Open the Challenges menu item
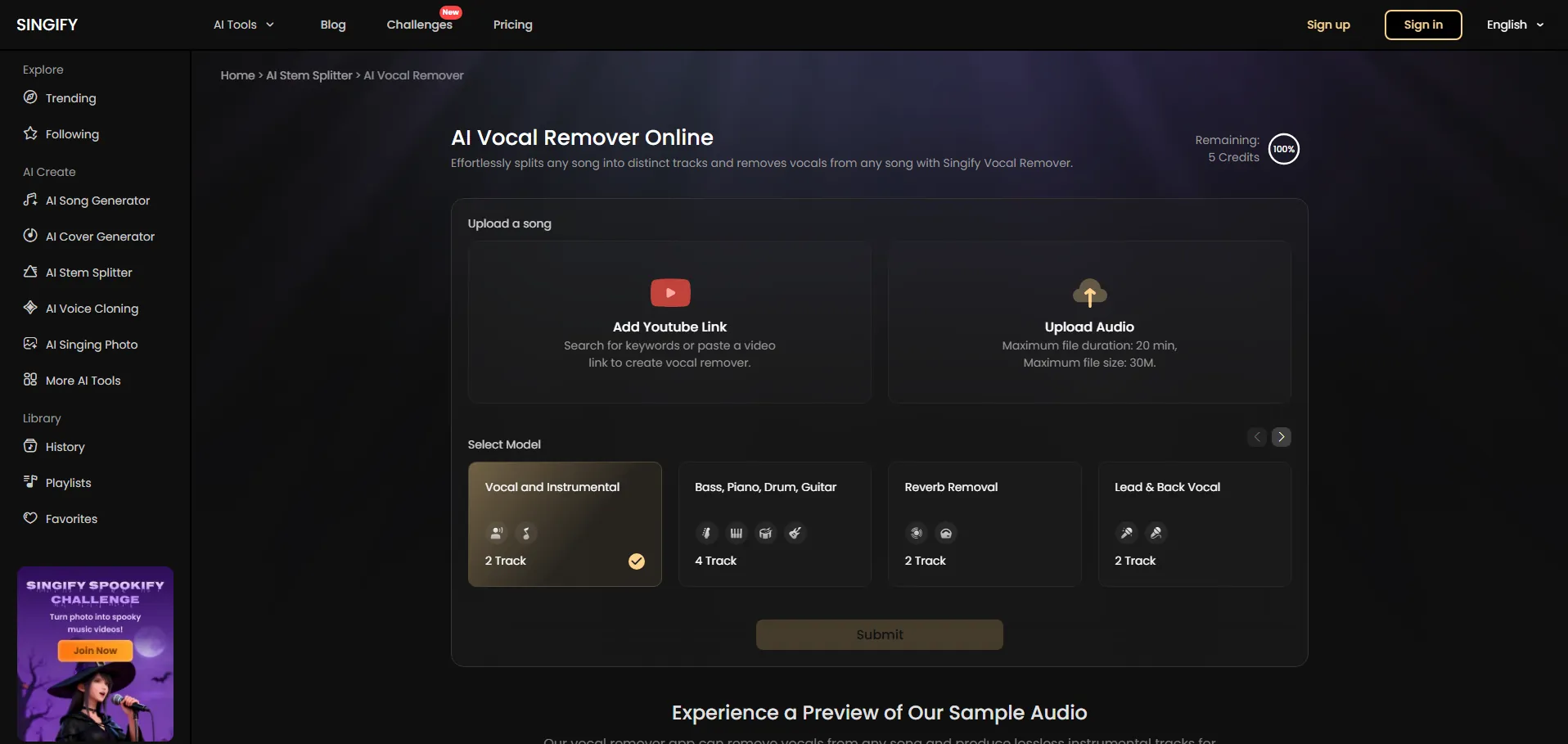The image size is (1568, 744). pyautogui.click(x=419, y=25)
